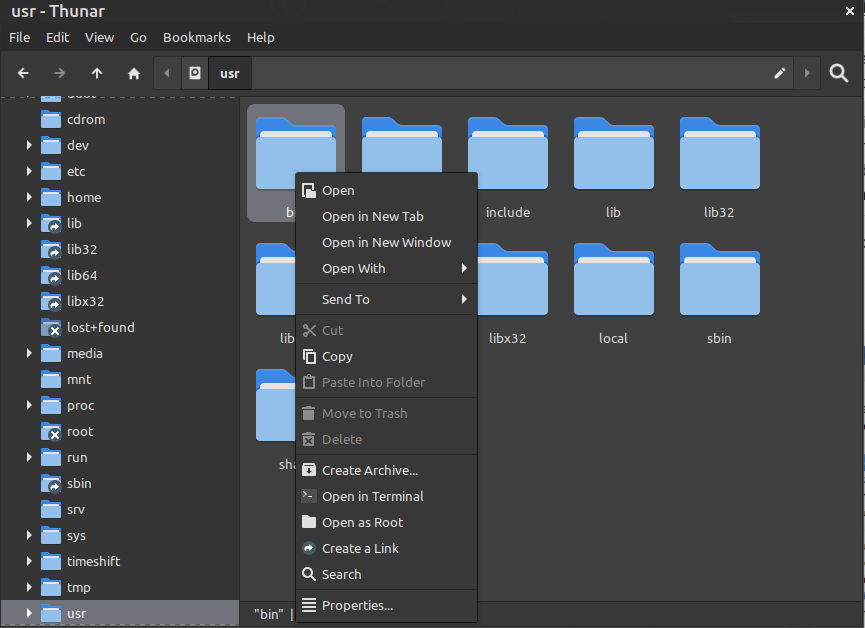Click the forward navigation arrow
The image size is (865, 628).
(60, 73)
